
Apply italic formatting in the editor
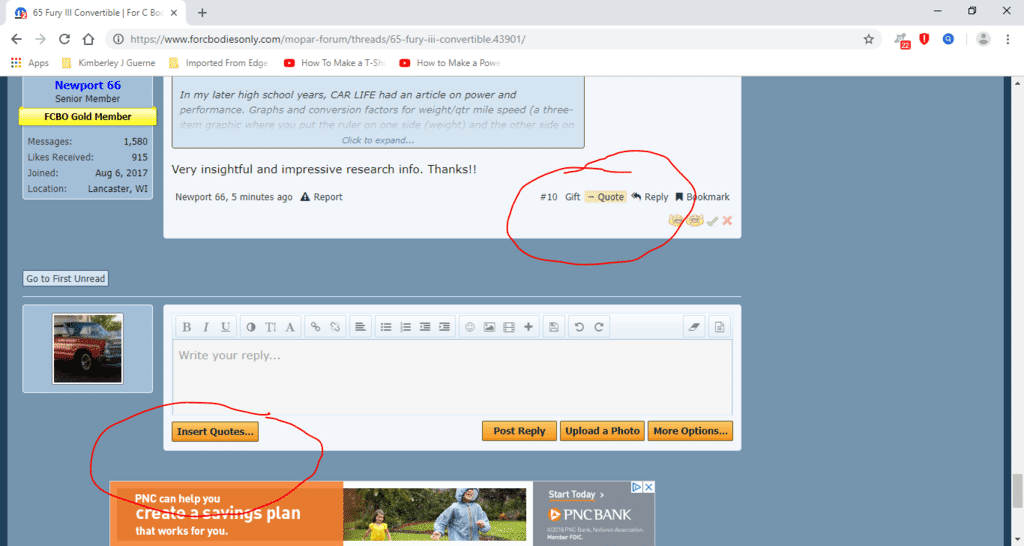point(206,327)
